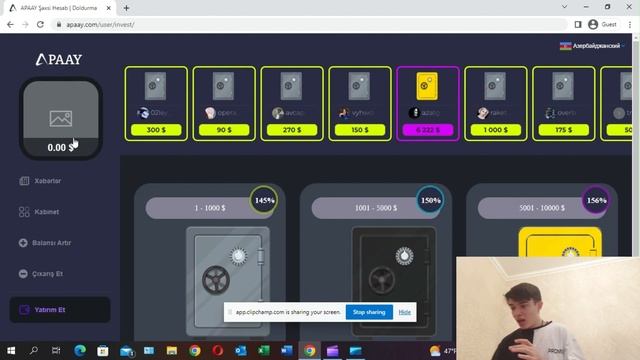Viewport: 640px width, 360px height.
Task: Open Outlook from the taskbar
Action: (x=240, y=351)
